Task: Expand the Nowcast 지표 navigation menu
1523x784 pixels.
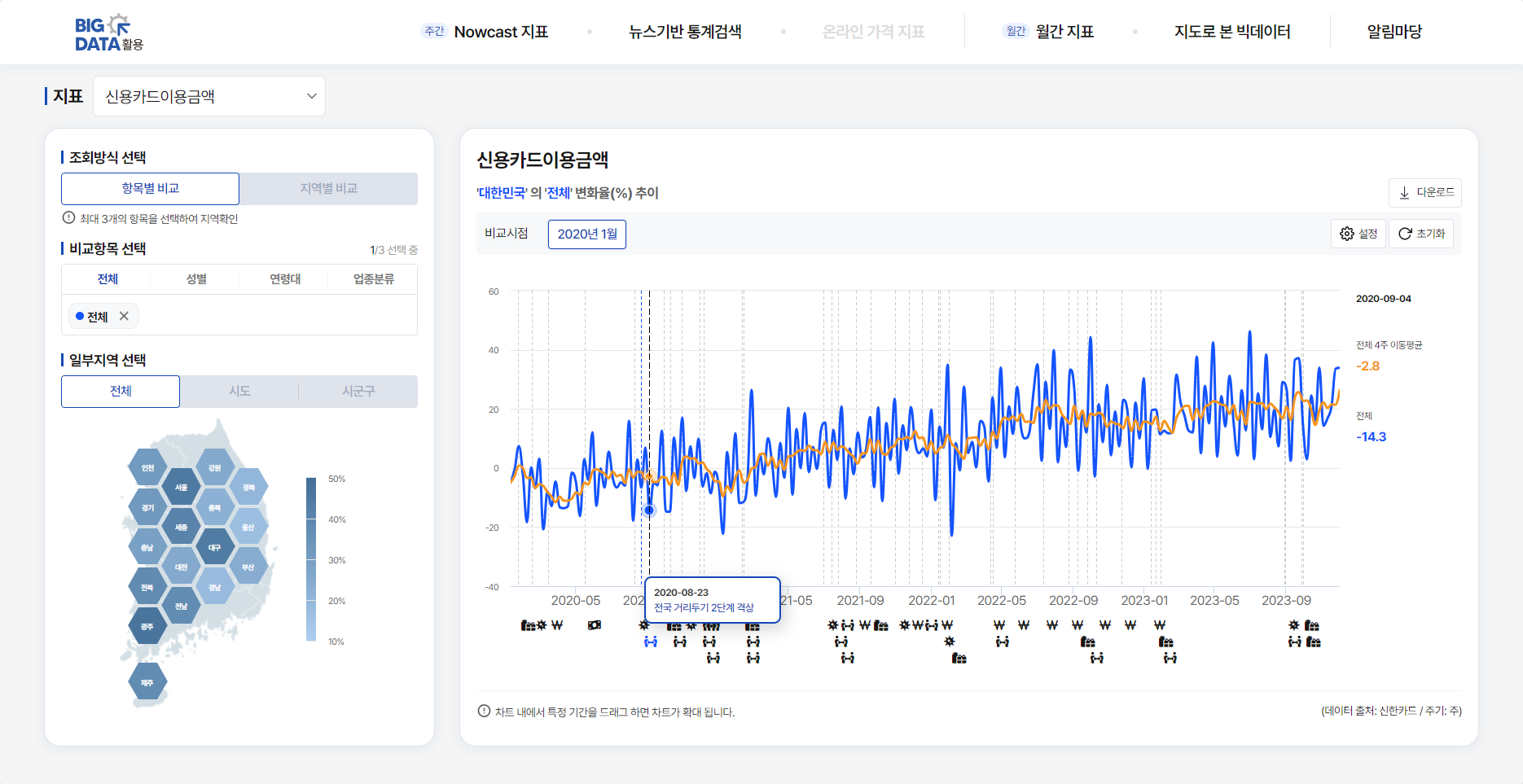Action: coord(500,32)
